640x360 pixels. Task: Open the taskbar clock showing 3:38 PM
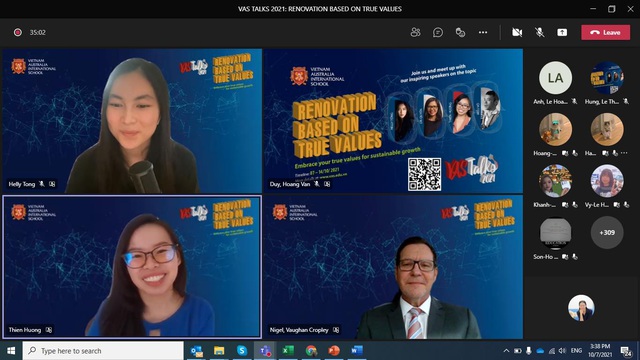[x=600, y=351]
